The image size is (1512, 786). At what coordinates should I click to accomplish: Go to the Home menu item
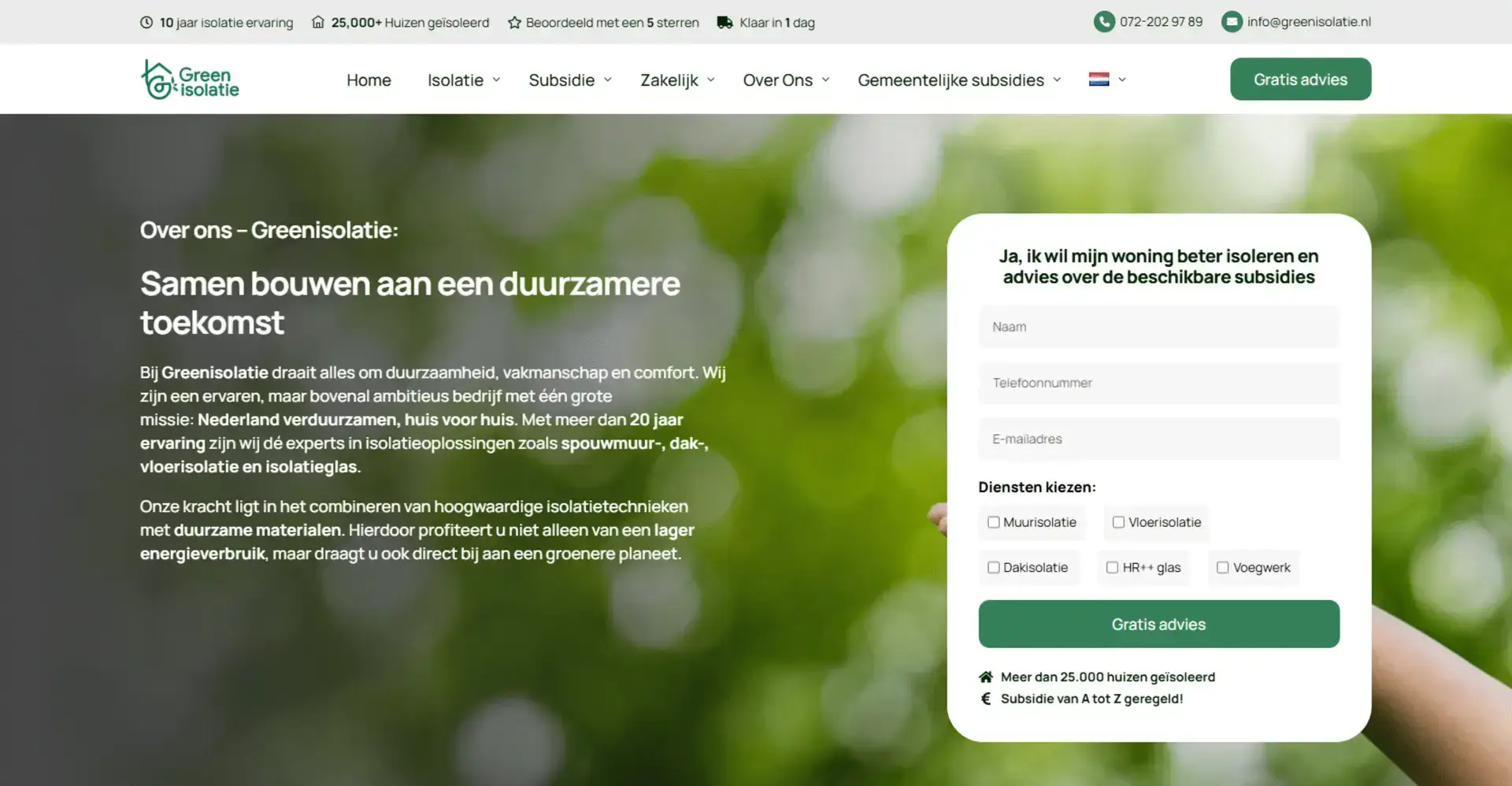click(x=369, y=80)
